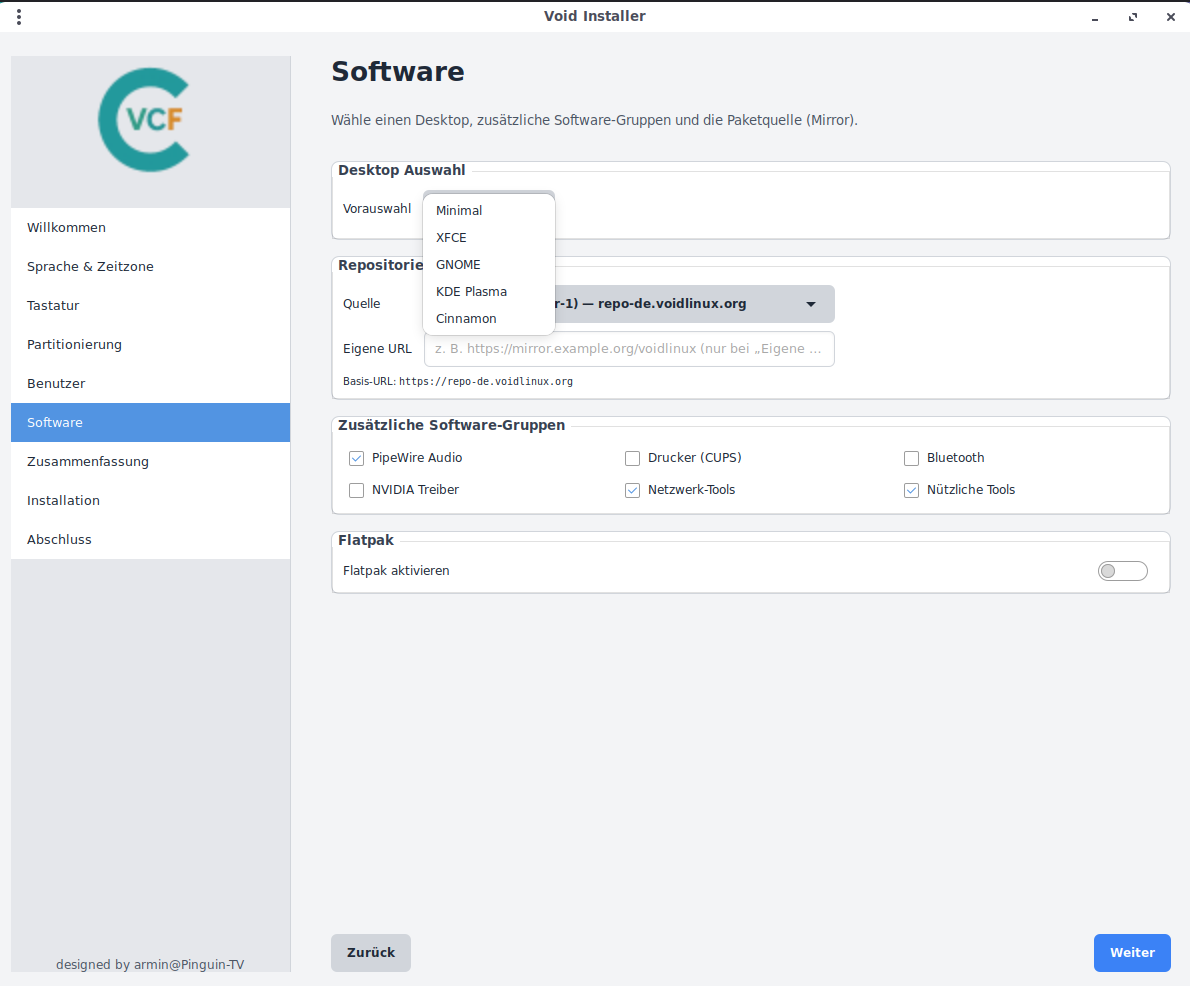1190x986 pixels.
Task: Turn on Flatpak aktivieren switch
Action: coord(1122,571)
